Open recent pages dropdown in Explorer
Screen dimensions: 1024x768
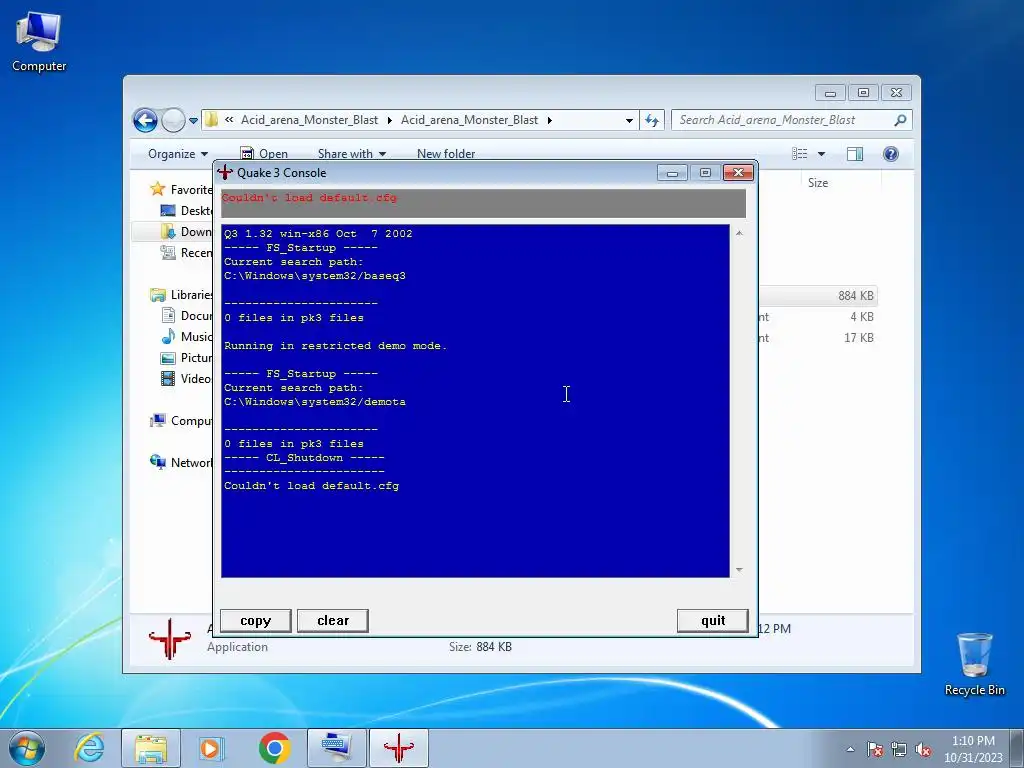[193, 121]
